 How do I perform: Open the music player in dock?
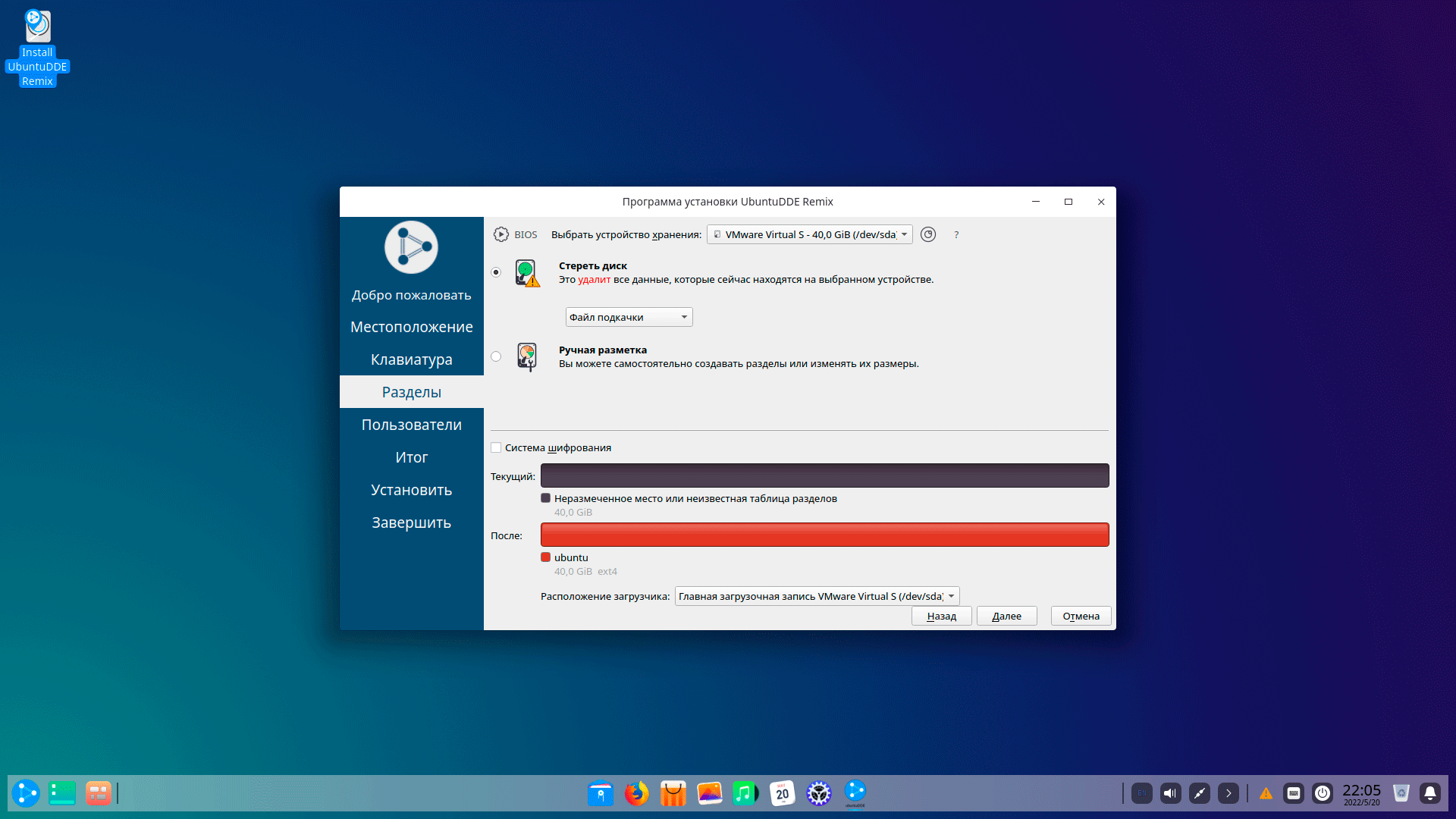[x=745, y=793]
